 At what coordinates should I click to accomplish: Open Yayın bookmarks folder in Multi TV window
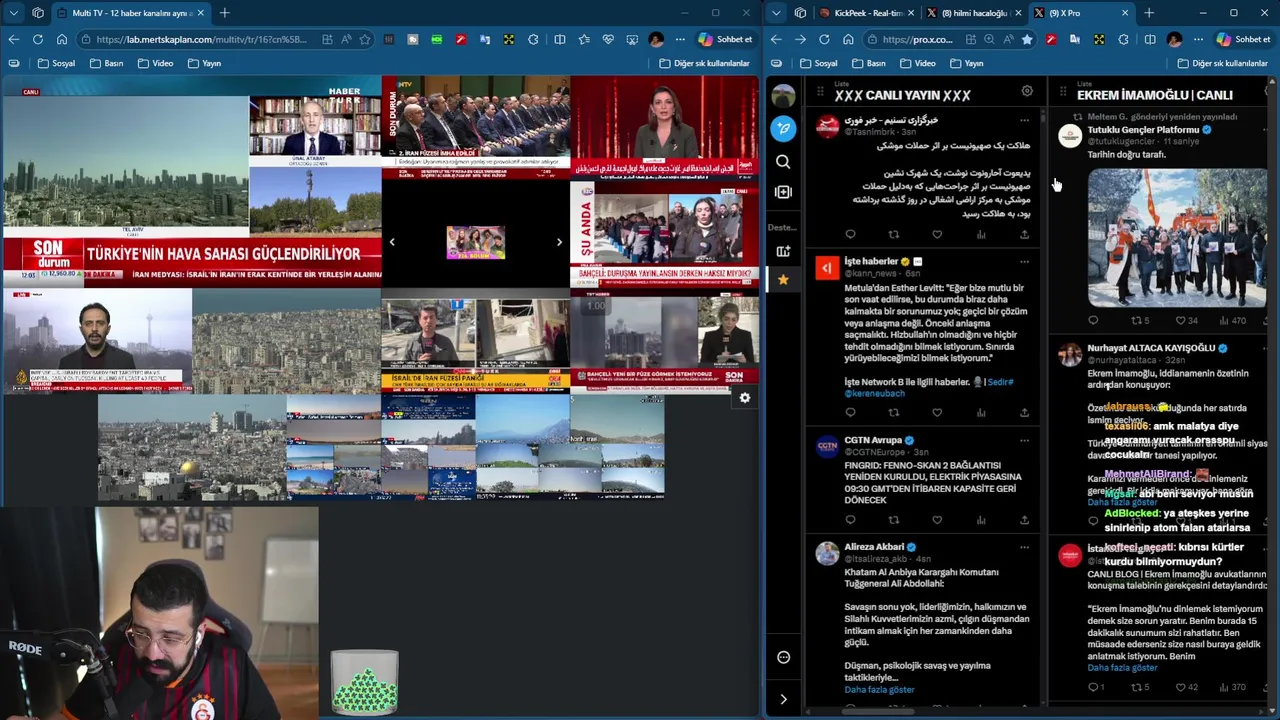pyautogui.click(x=204, y=63)
